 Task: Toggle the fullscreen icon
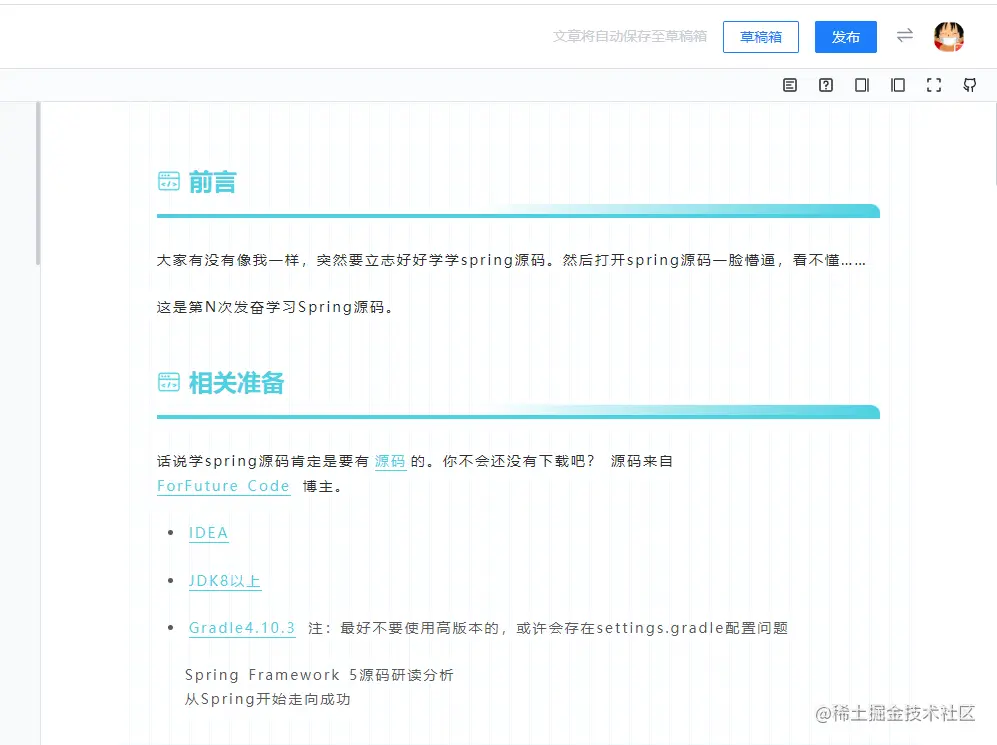[x=933, y=85]
